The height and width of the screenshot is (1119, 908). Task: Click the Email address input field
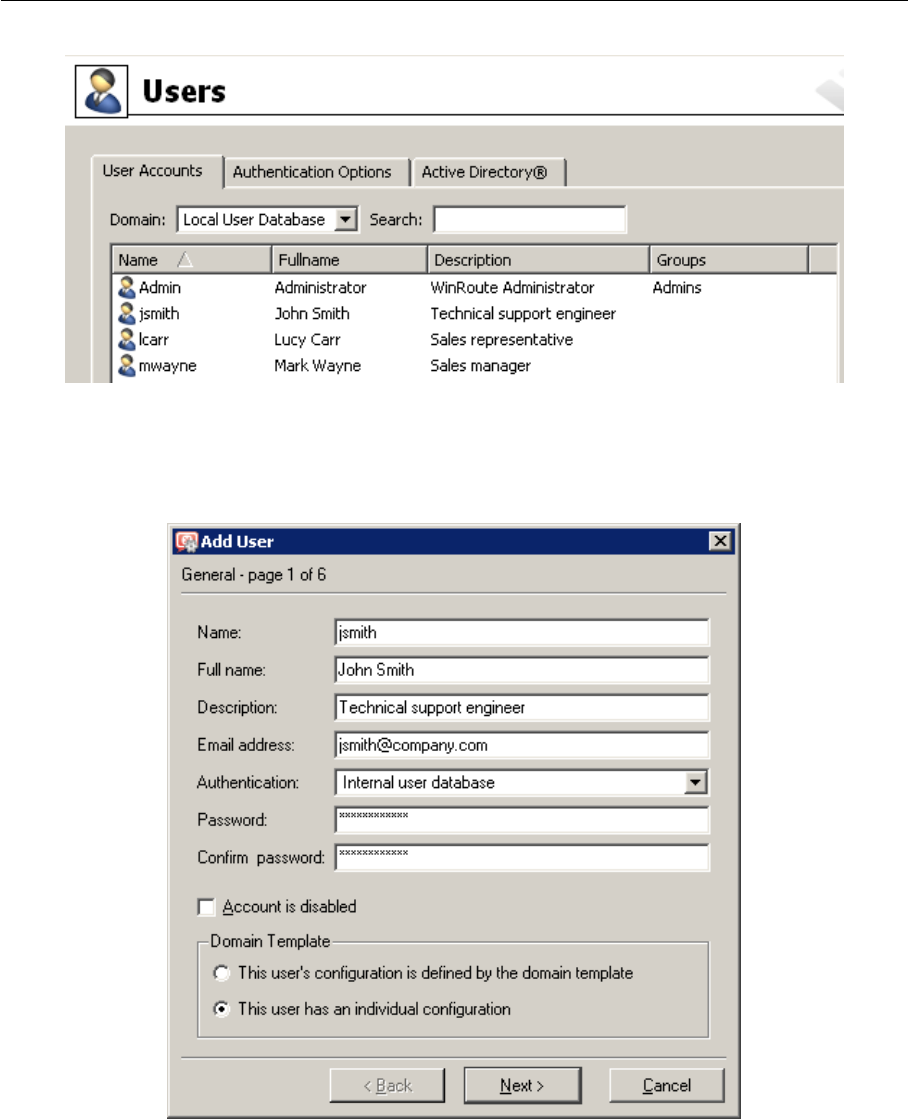click(522, 745)
